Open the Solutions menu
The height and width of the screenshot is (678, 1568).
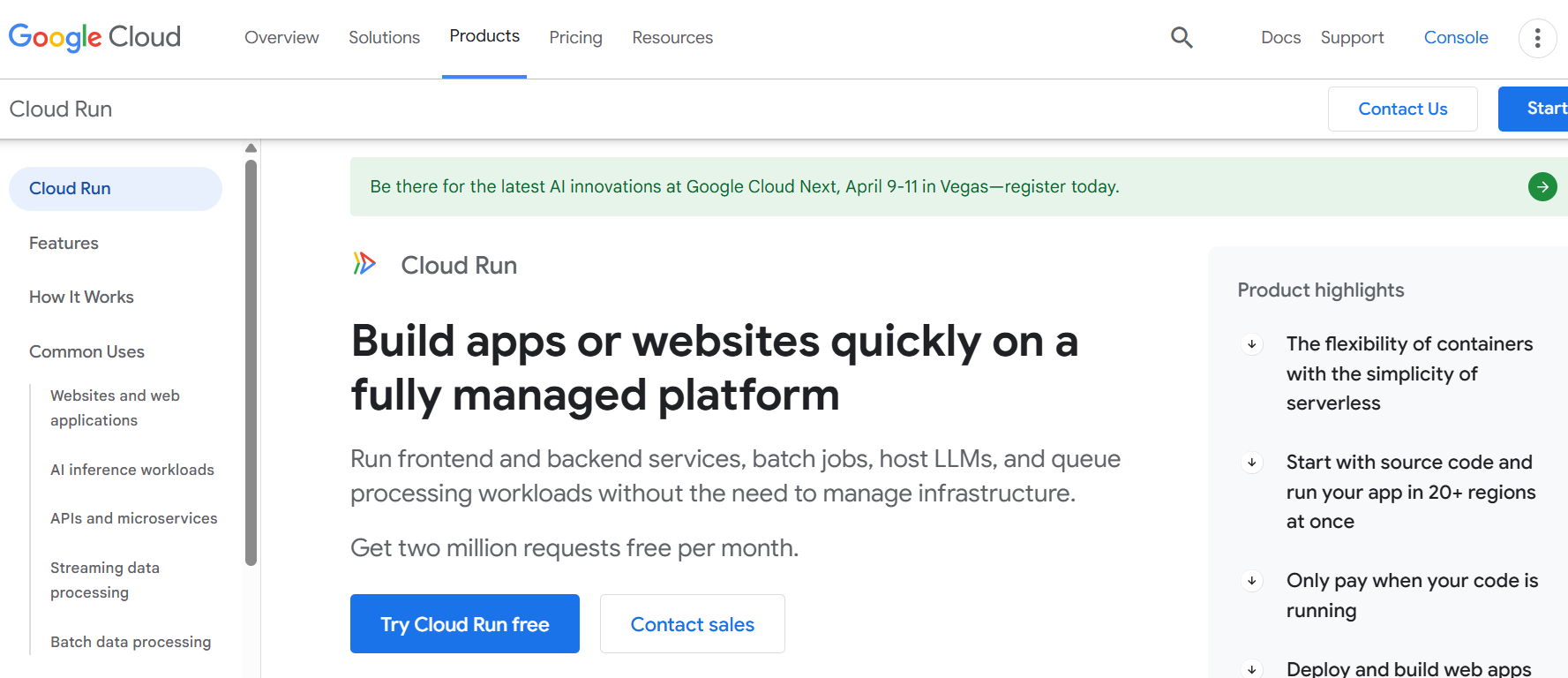click(x=384, y=37)
